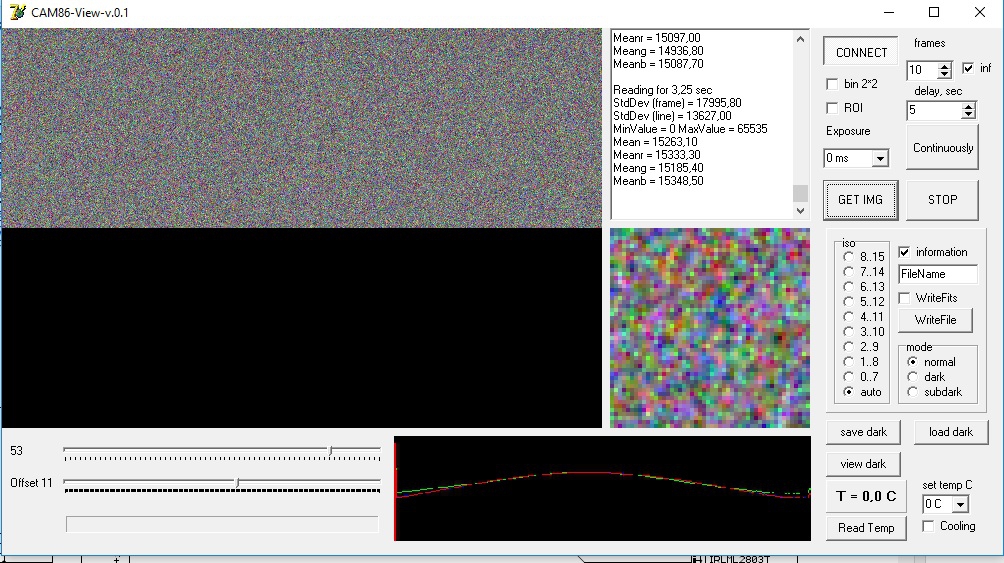Screen dimensions: 1004x563
Task: Click the log scrollbar up arrow
Action: pos(800,39)
